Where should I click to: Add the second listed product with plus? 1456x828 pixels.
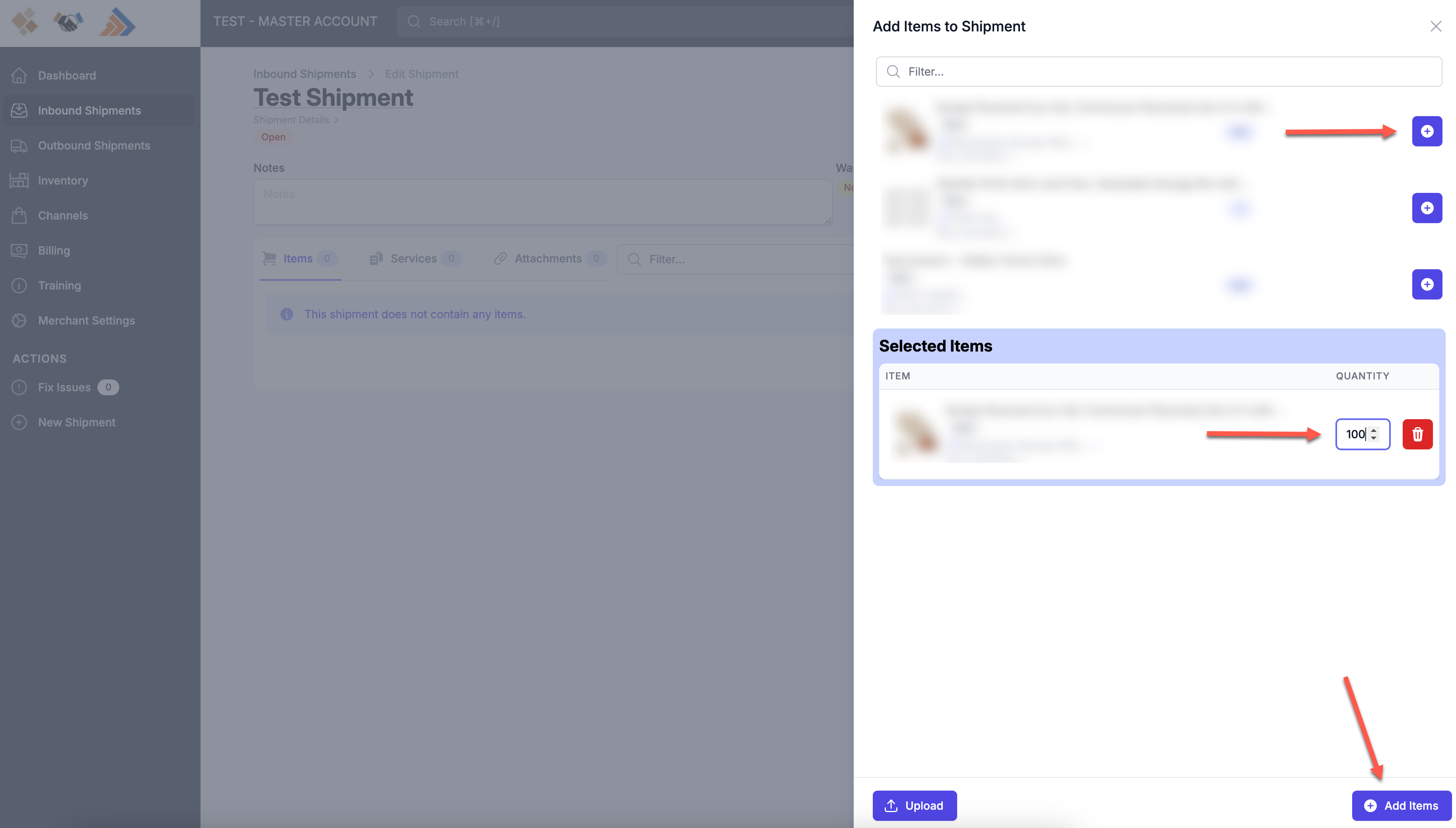[x=1427, y=208]
